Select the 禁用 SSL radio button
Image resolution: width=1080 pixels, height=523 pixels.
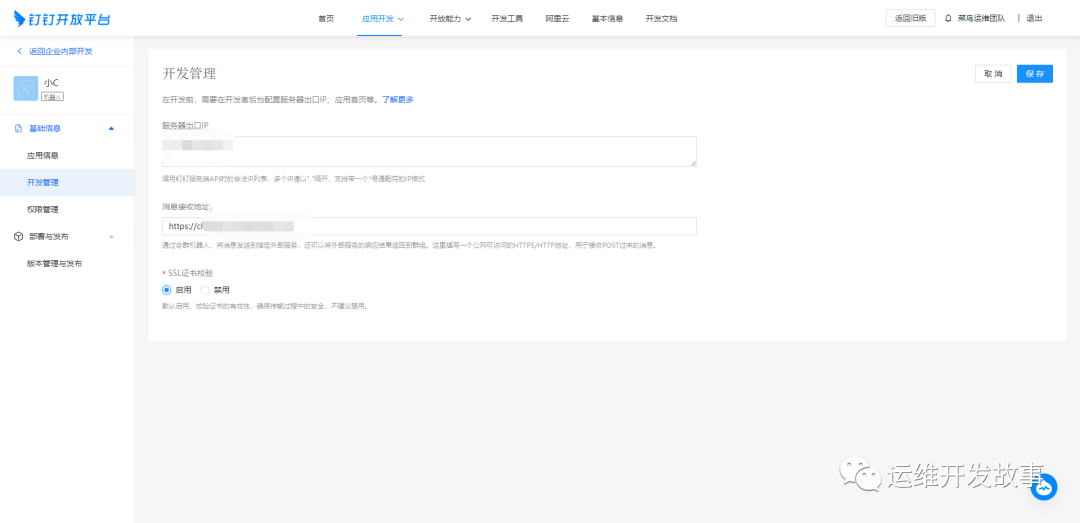pyautogui.click(x=205, y=289)
